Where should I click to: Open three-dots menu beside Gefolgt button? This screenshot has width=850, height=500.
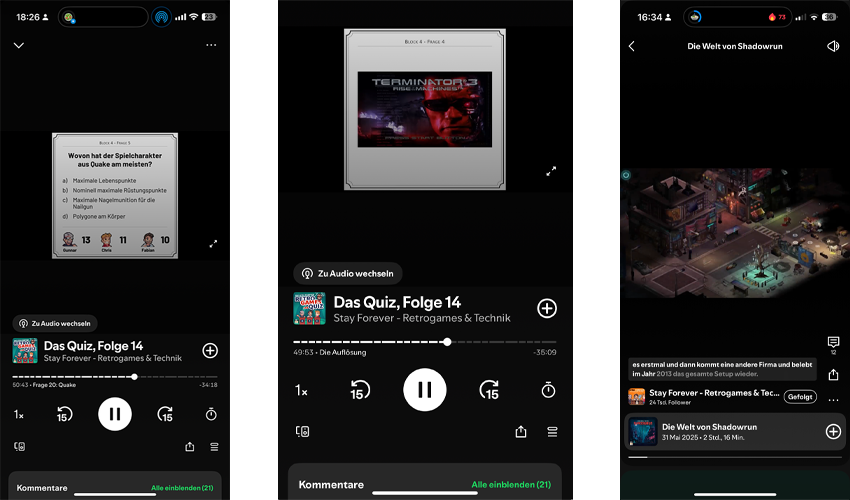coord(833,400)
